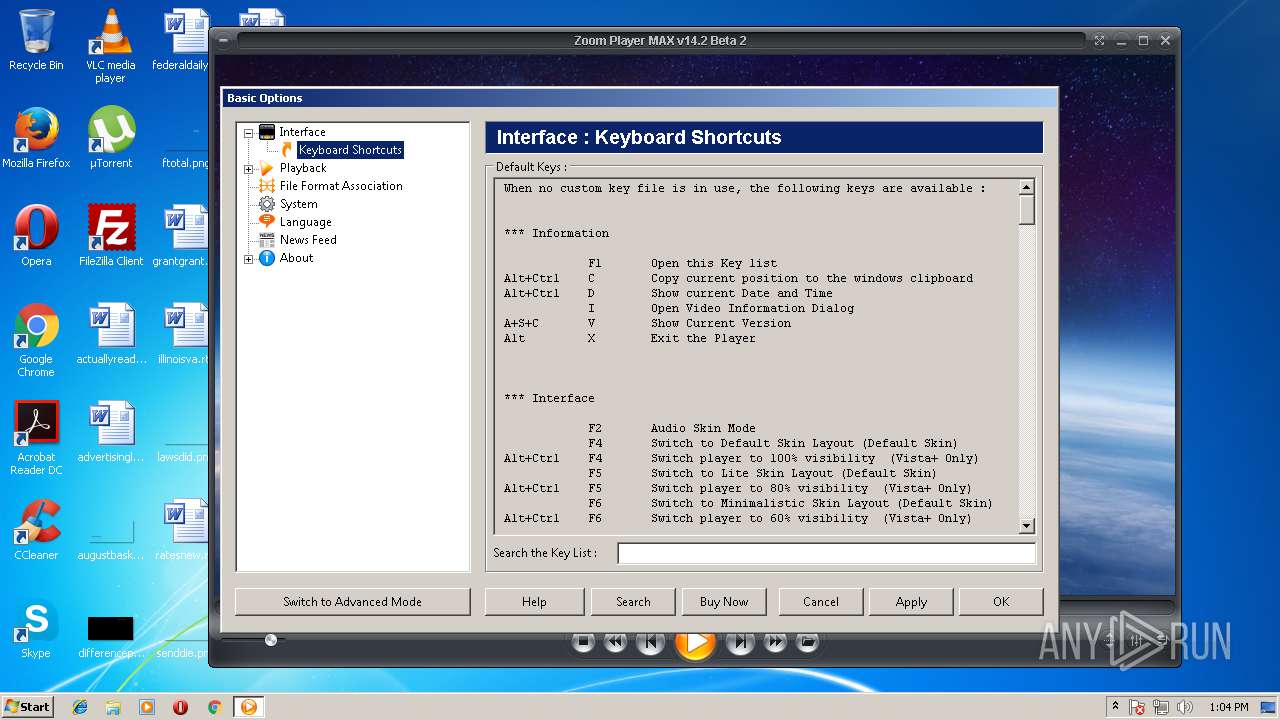The width and height of the screenshot is (1280, 720).
Task: Click the Interface monitor icon
Action: (266, 132)
